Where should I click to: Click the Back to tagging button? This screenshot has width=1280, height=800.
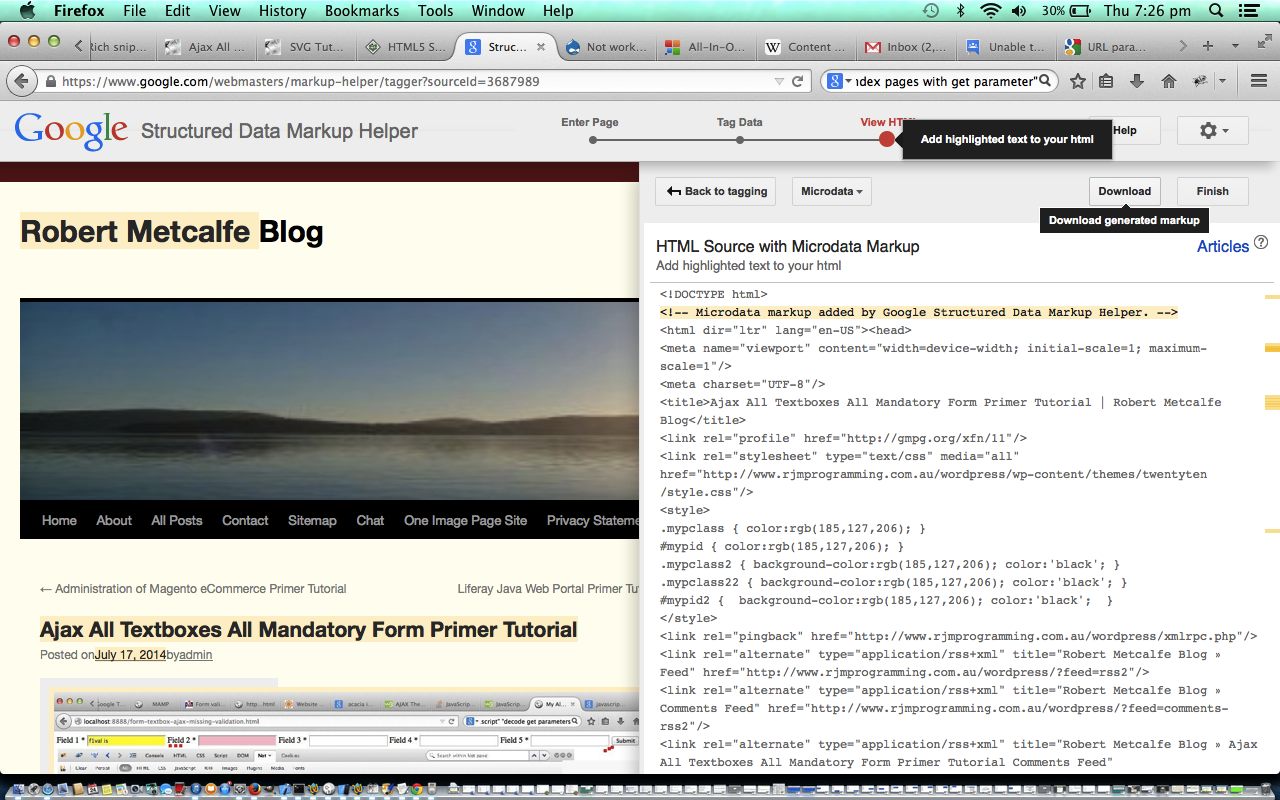coord(717,191)
